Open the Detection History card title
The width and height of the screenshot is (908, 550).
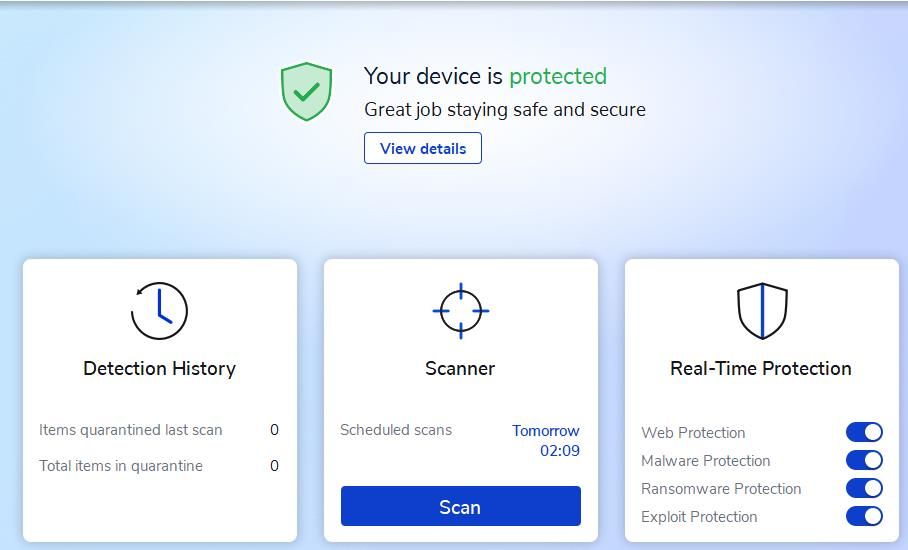click(x=160, y=369)
